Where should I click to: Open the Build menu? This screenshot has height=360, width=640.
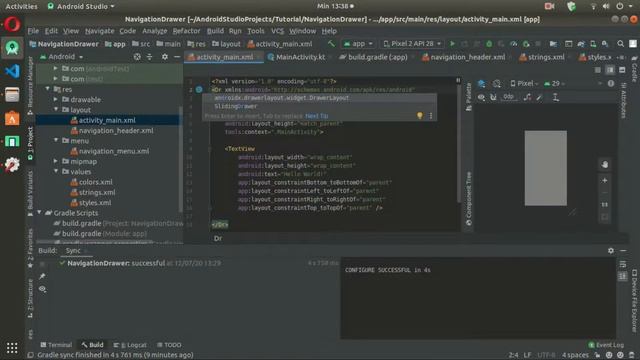(x=215, y=31)
